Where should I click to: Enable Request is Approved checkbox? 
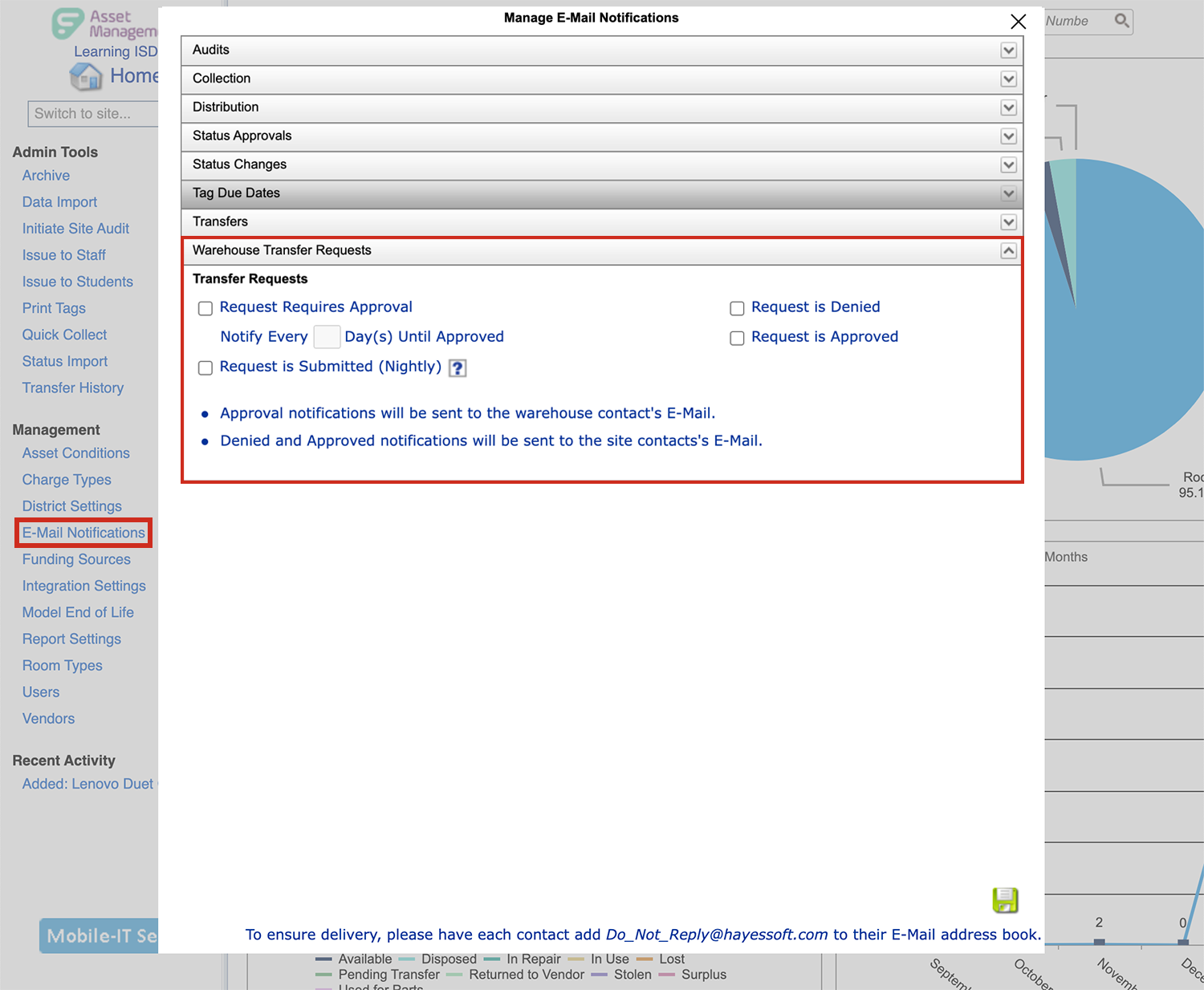[737, 338]
